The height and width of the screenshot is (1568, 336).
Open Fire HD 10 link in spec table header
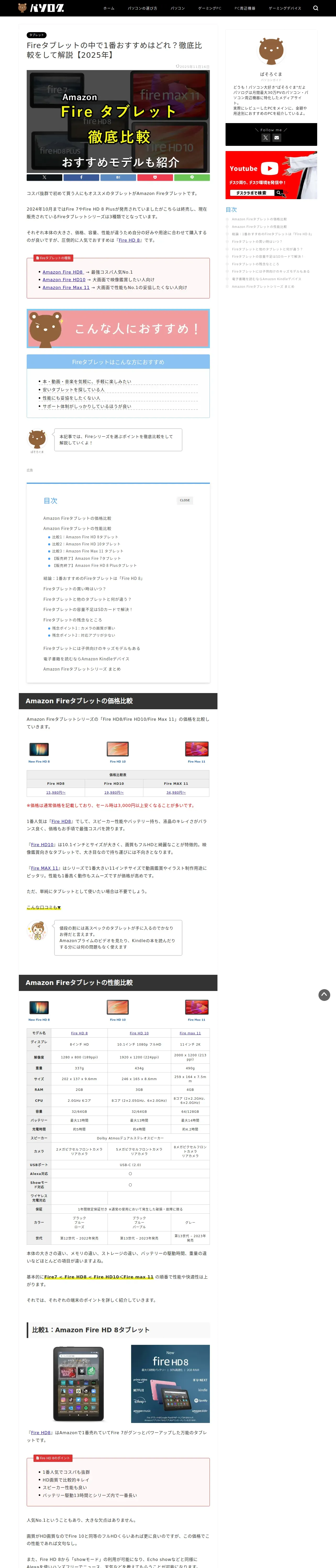click(139, 1033)
